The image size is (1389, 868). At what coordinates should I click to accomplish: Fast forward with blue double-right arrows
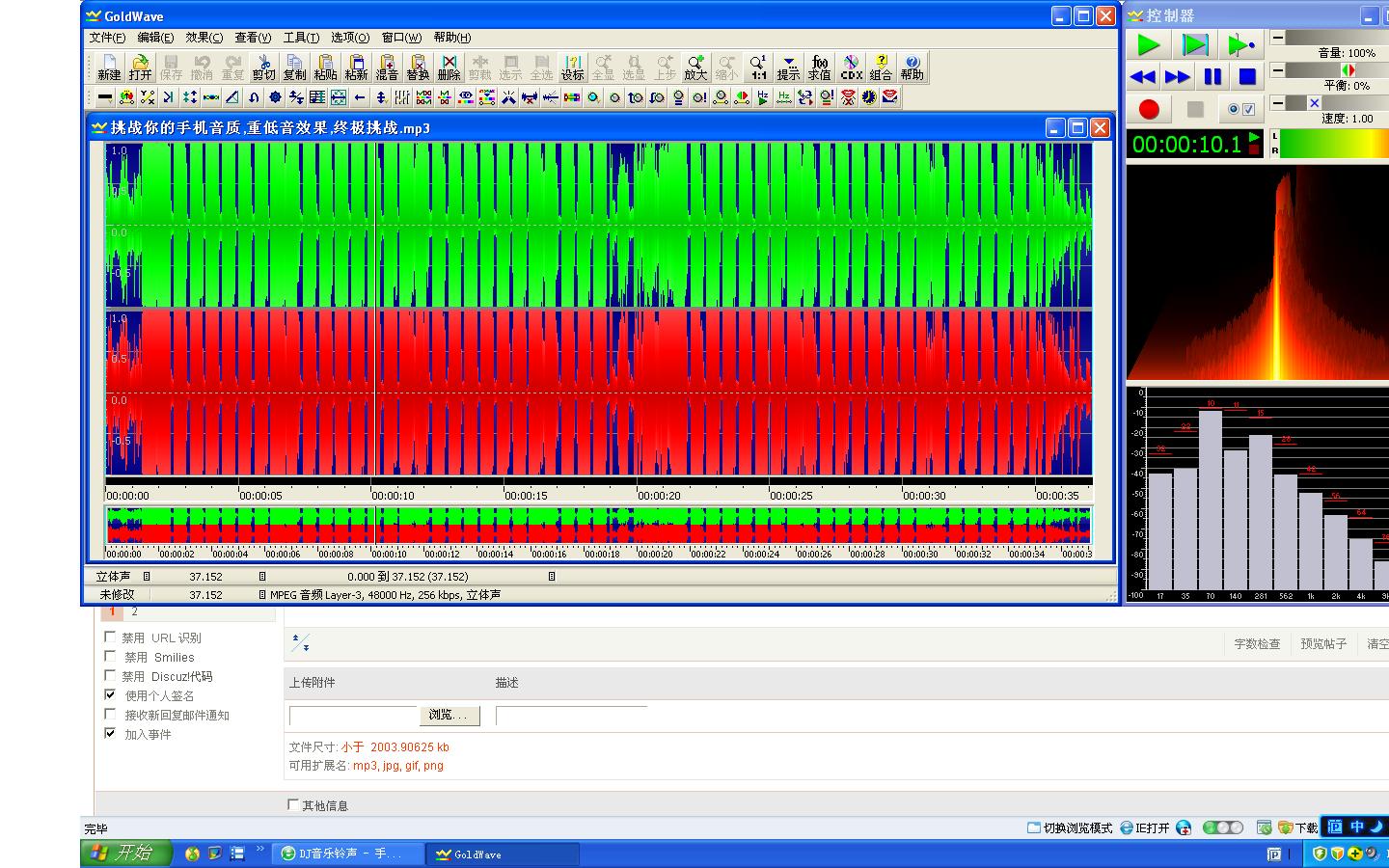point(1178,76)
